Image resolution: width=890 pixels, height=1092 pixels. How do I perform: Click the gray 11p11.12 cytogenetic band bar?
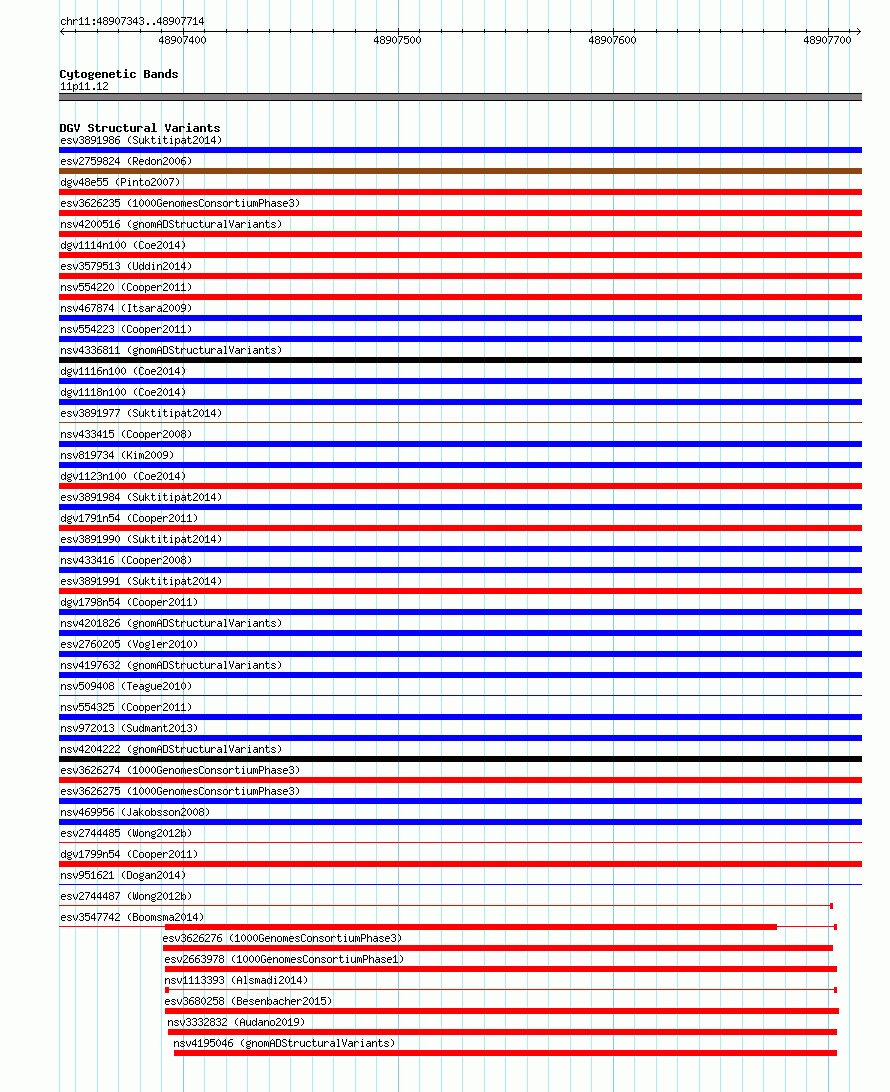(x=460, y=97)
